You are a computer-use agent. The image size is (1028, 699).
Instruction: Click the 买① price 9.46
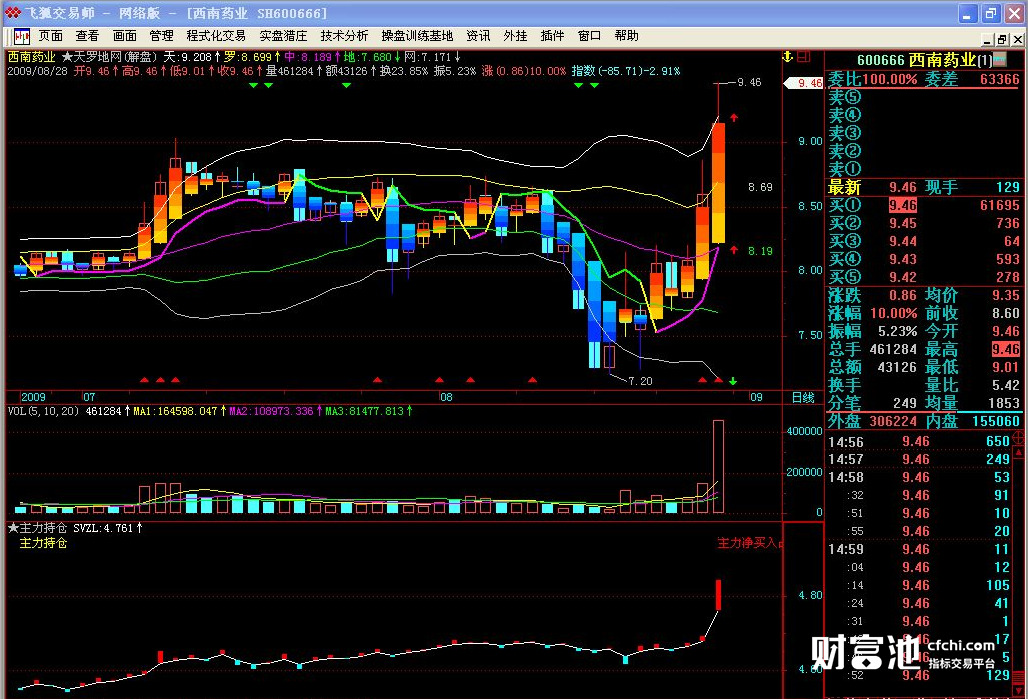point(902,205)
